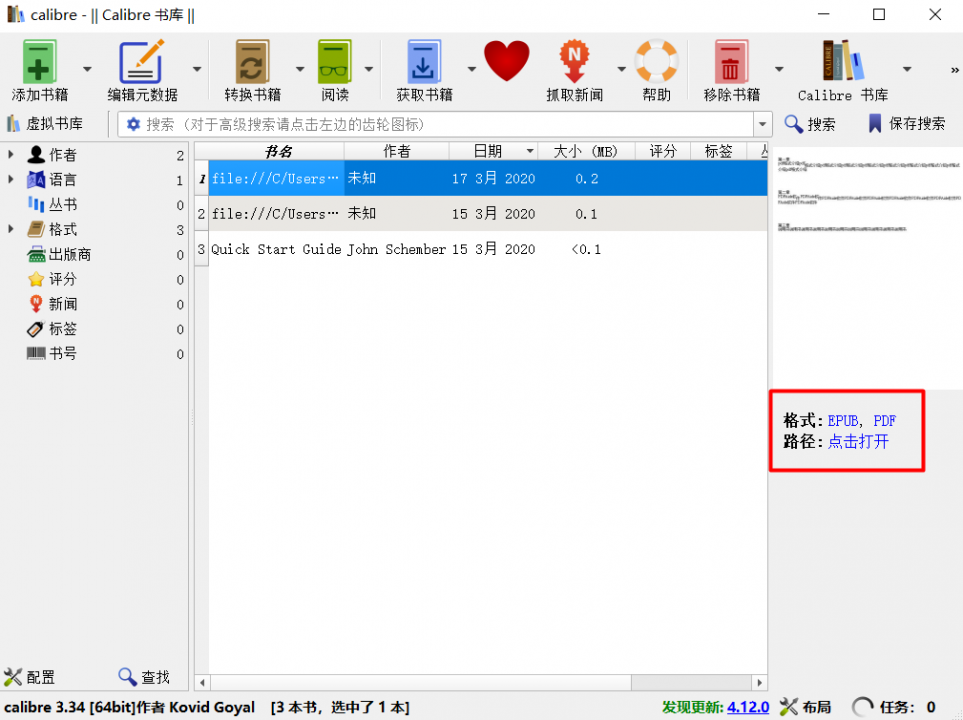Select Tags (标签) category in sidebar
Screen dimensions: 963x720
tap(52, 329)
